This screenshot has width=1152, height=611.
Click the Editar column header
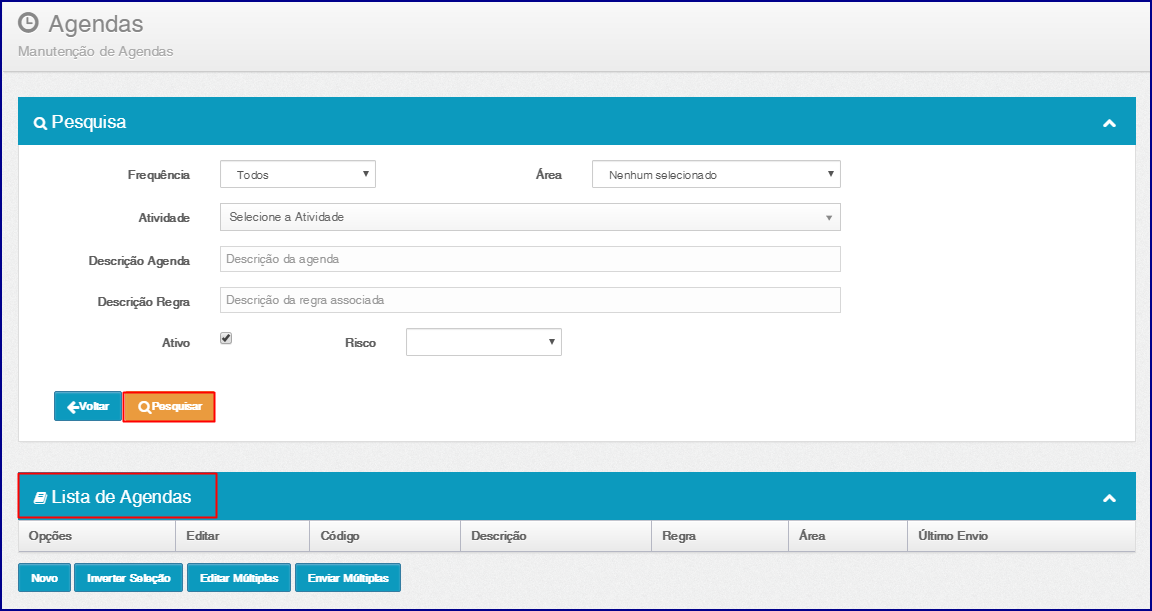[x=243, y=536]
